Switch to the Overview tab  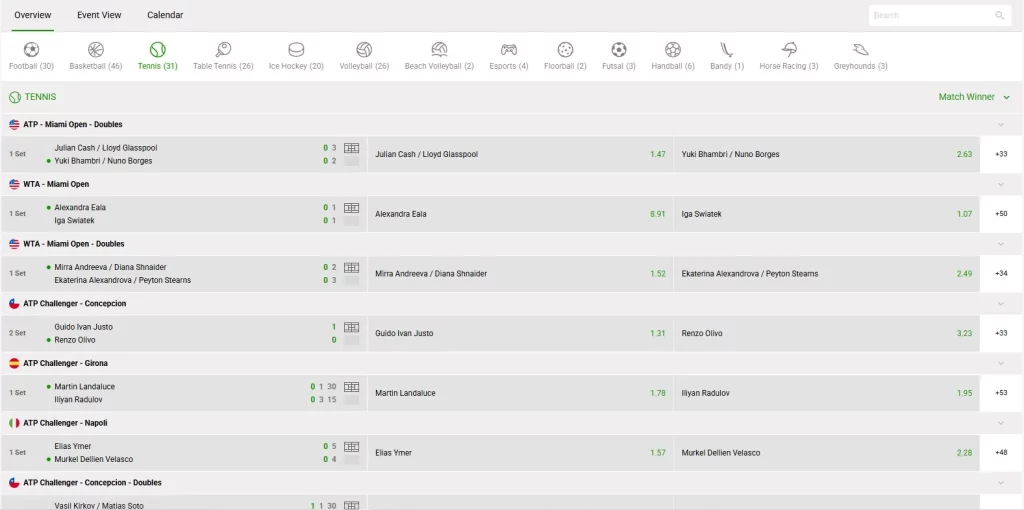[33, 15]
